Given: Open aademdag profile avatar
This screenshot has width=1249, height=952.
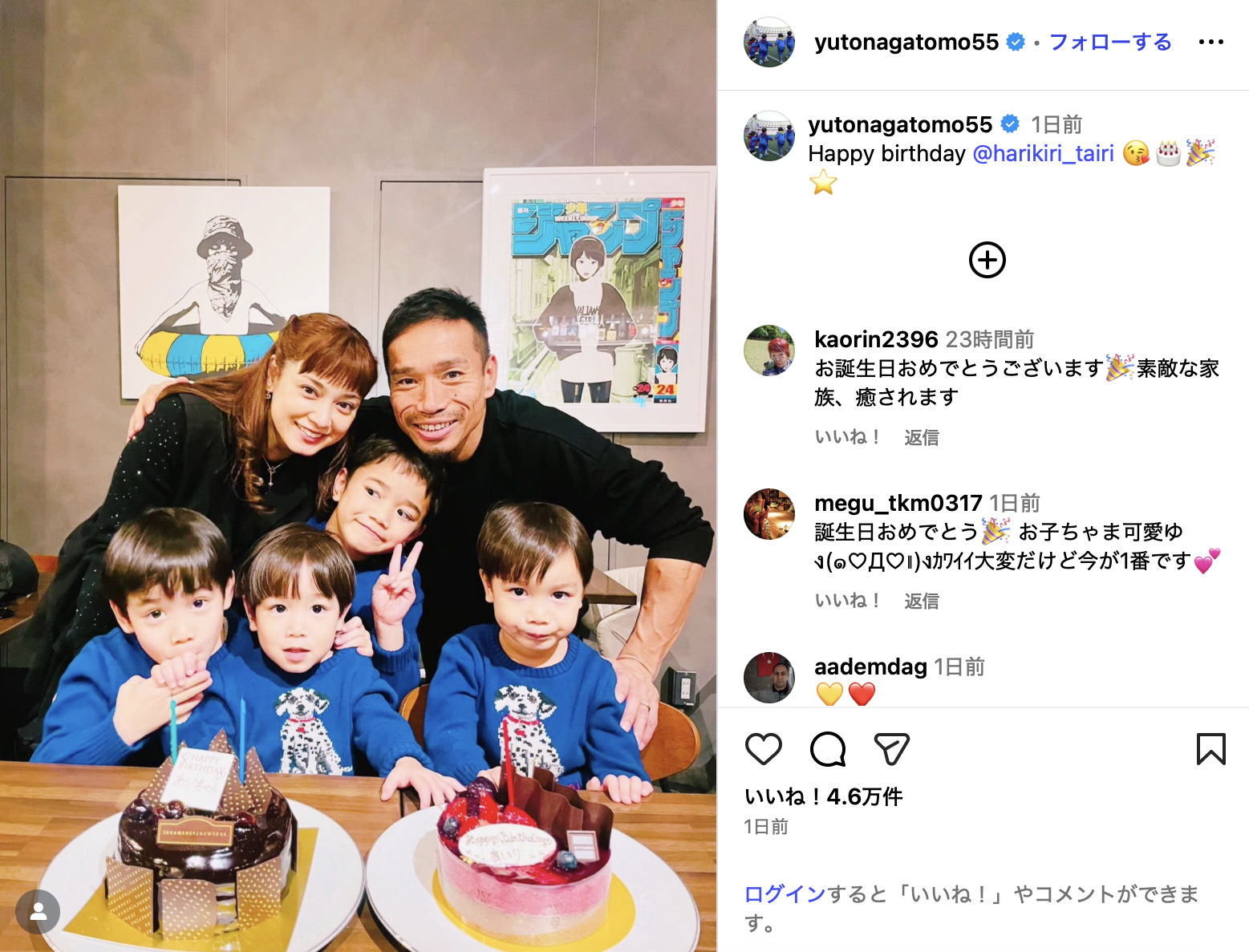Looking at the screenshot, I should pos(768,677).
